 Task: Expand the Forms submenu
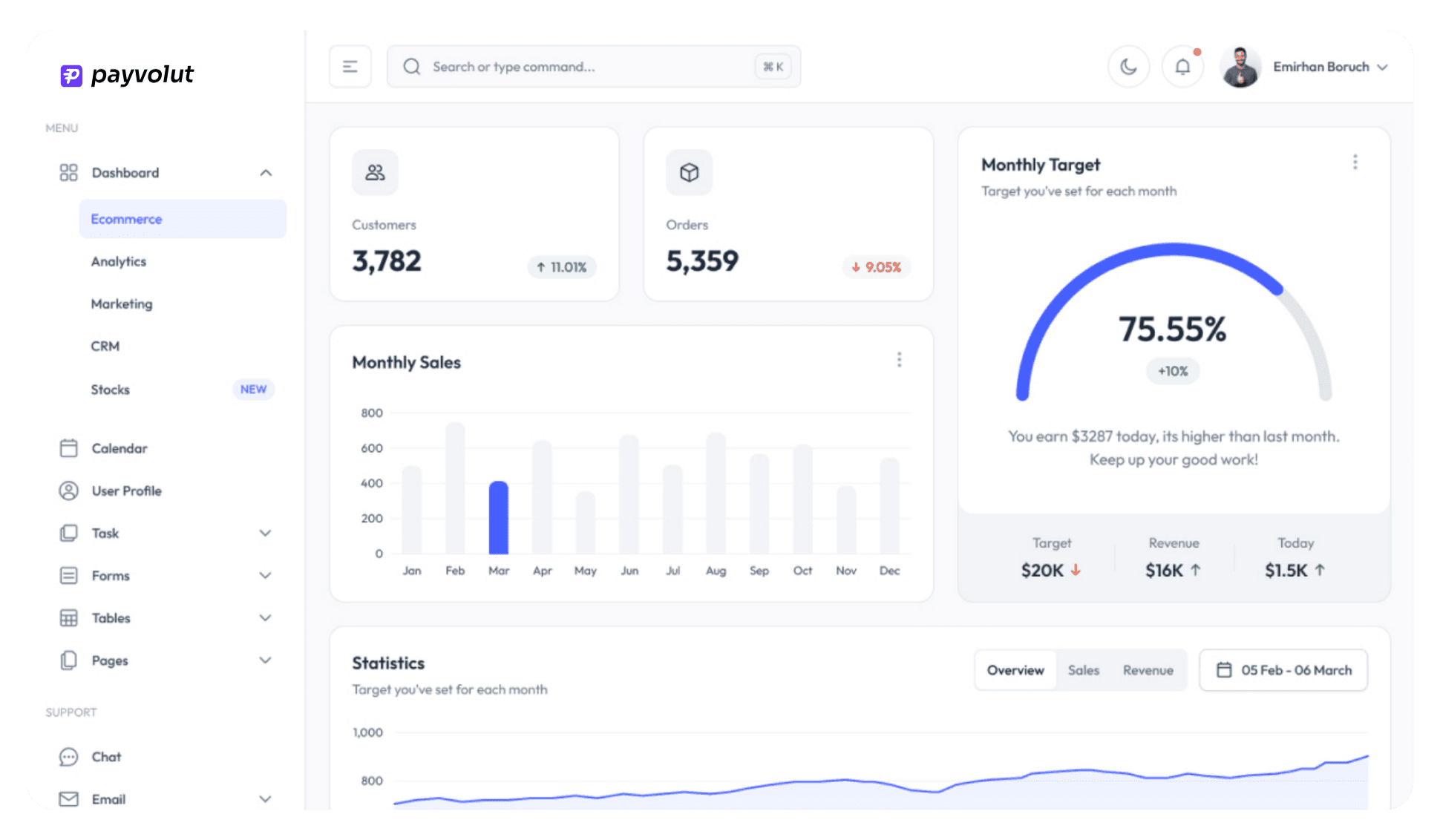(x=265, y=575)
